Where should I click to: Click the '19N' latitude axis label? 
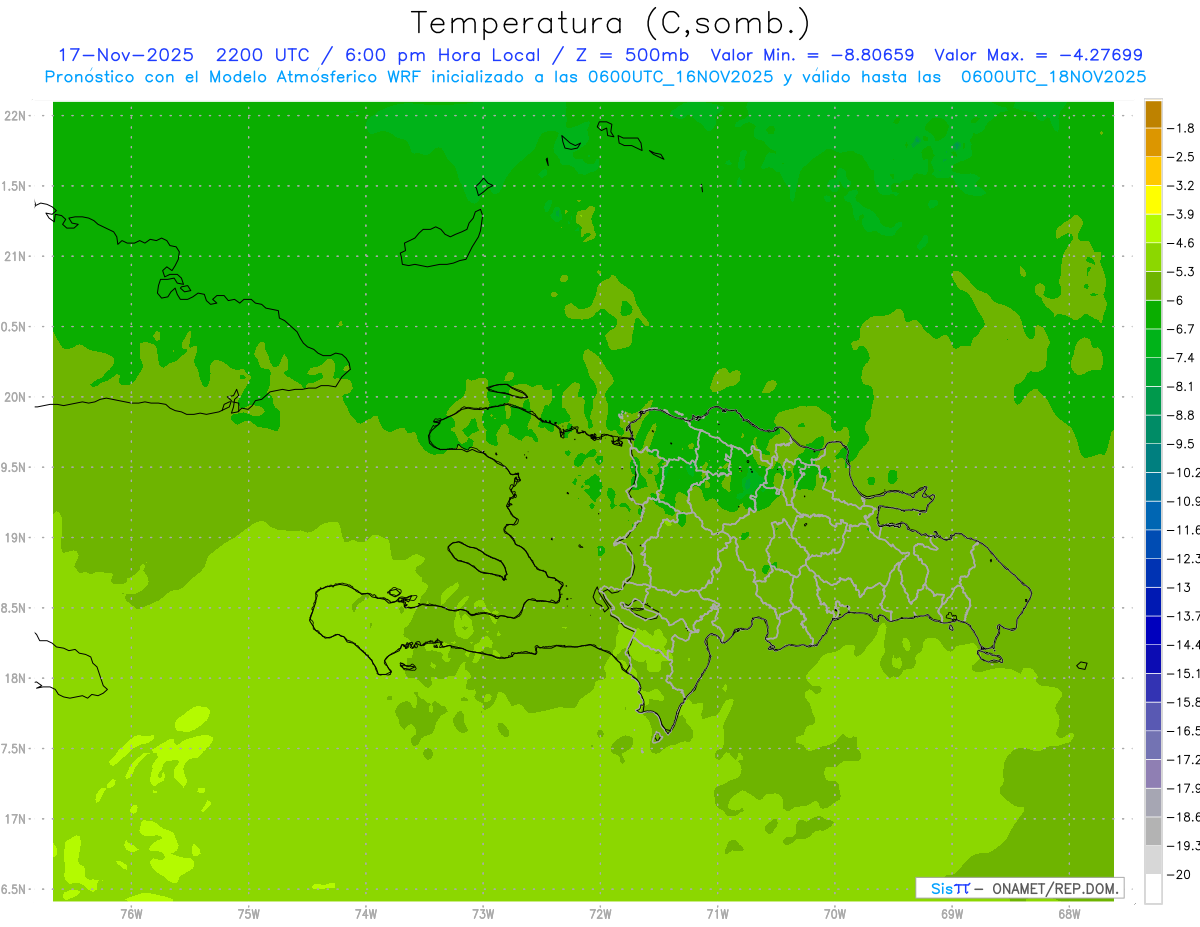click(17, 538)
